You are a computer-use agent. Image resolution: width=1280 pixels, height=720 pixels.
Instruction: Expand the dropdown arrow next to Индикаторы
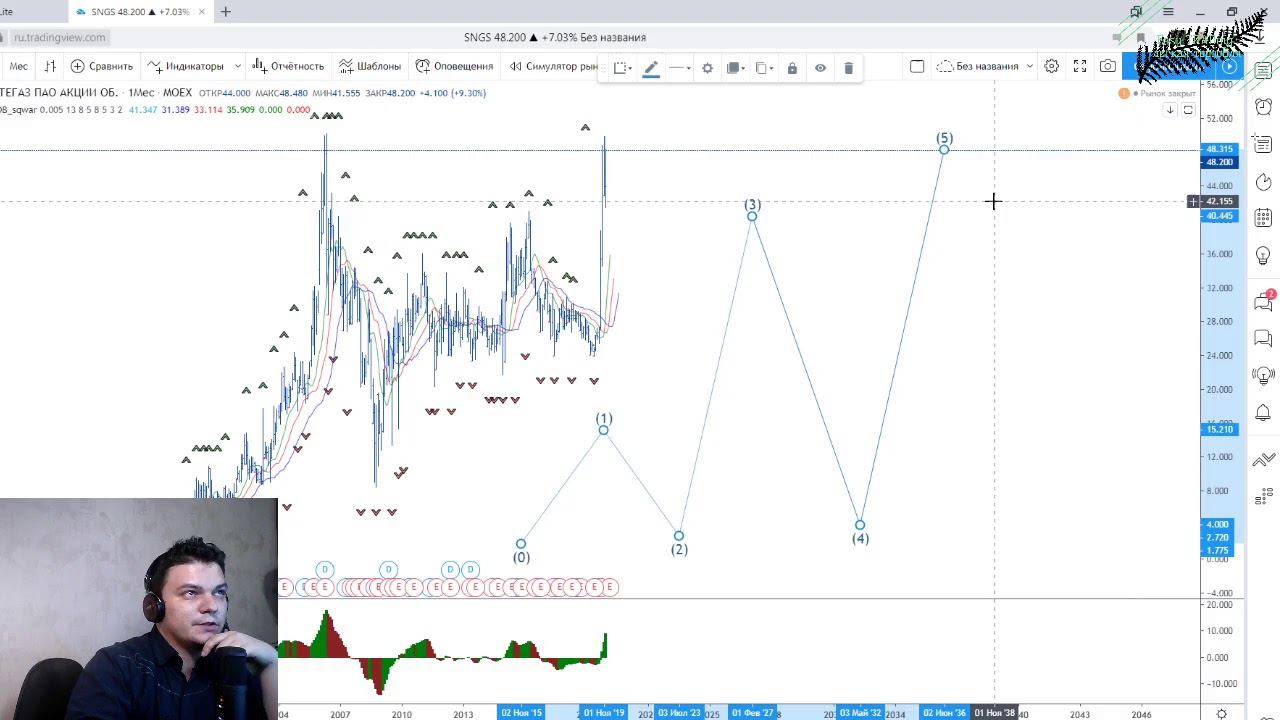point(237,66)
